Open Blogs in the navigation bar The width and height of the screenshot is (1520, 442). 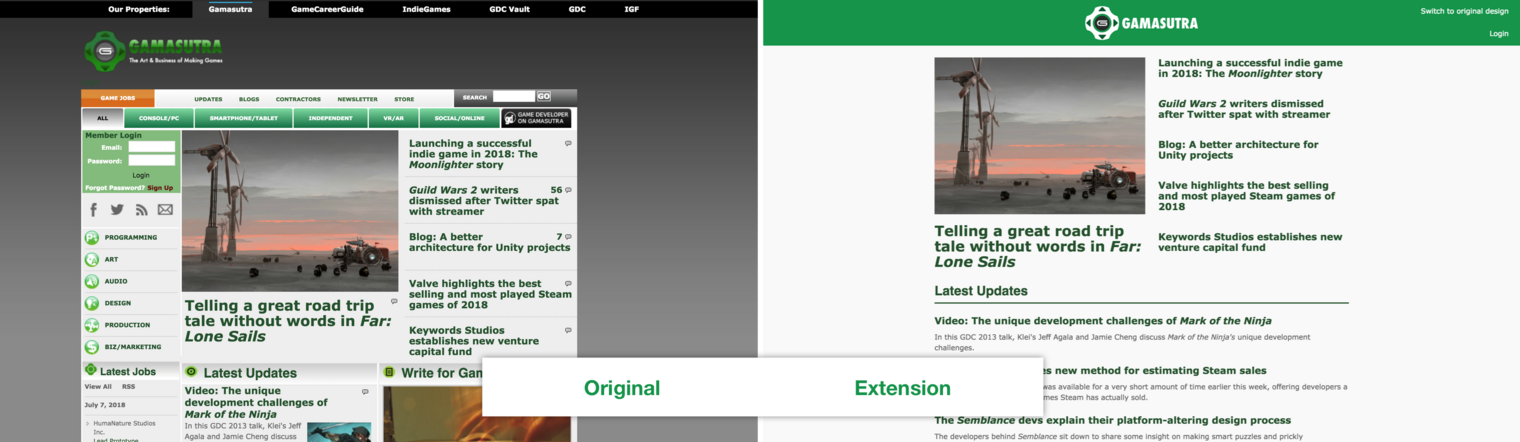pyautogui.click(x=249, y=99)
